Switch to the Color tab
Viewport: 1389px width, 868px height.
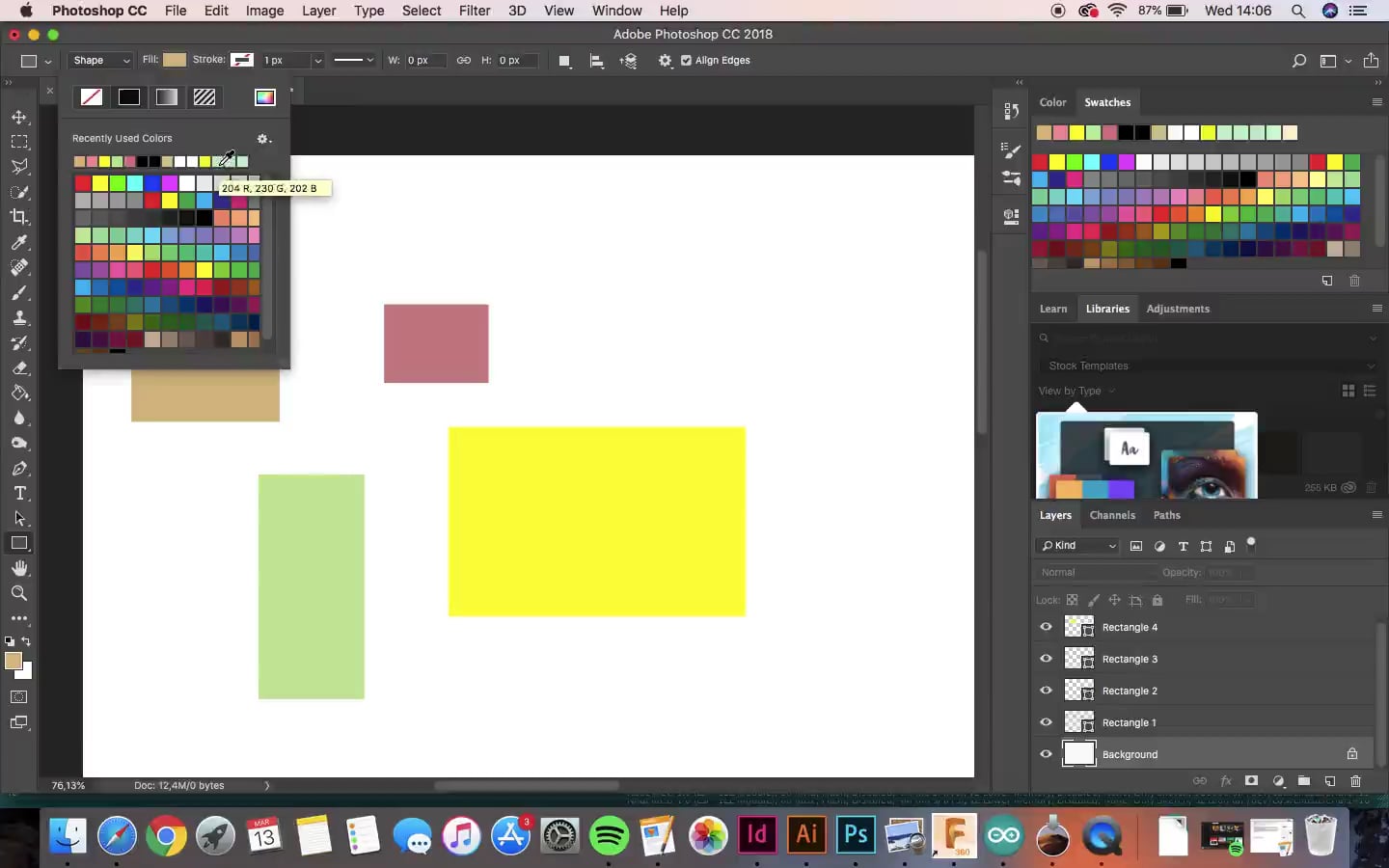1052,102
